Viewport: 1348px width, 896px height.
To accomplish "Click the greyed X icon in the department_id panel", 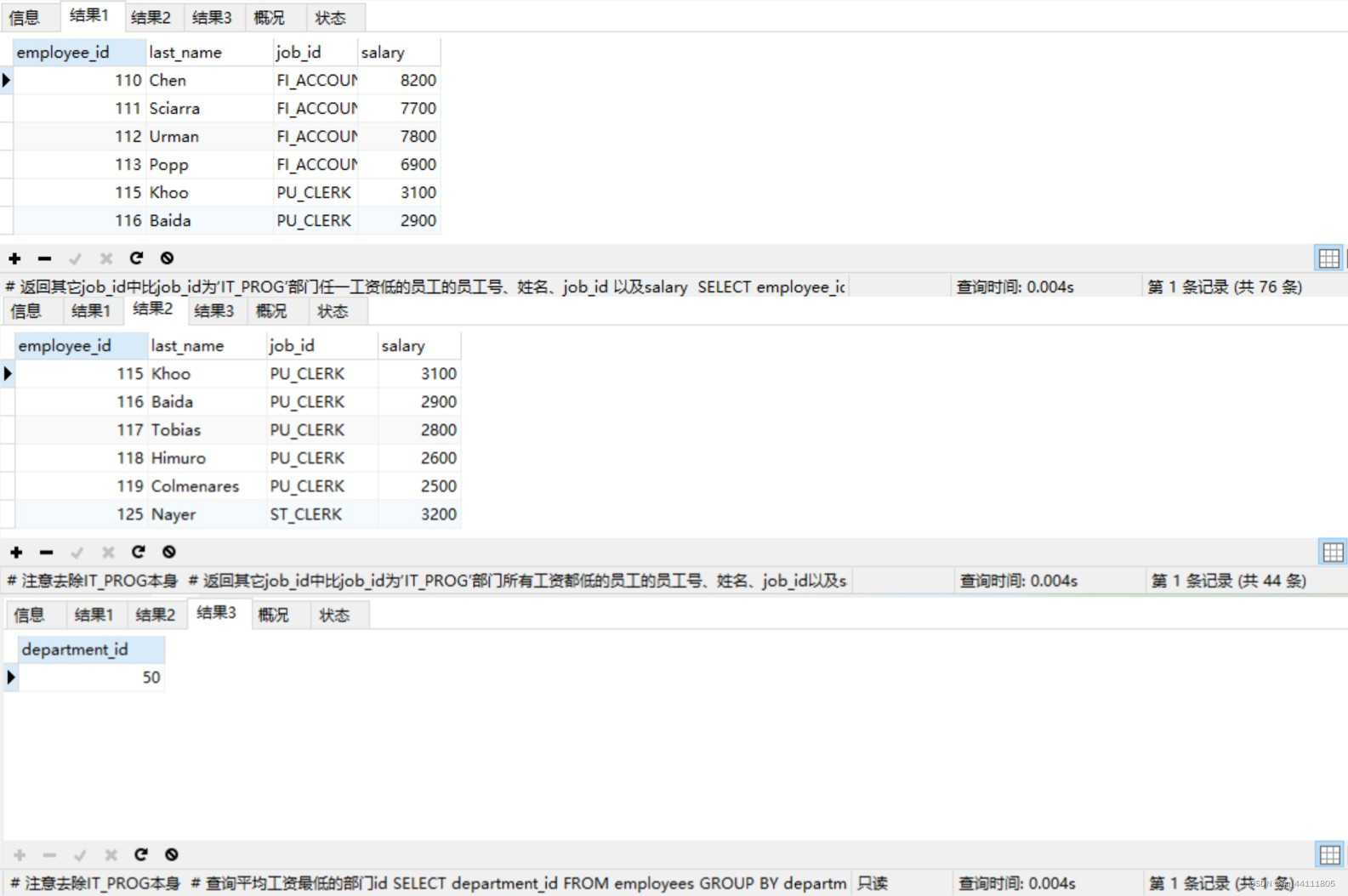I will 111,855.
